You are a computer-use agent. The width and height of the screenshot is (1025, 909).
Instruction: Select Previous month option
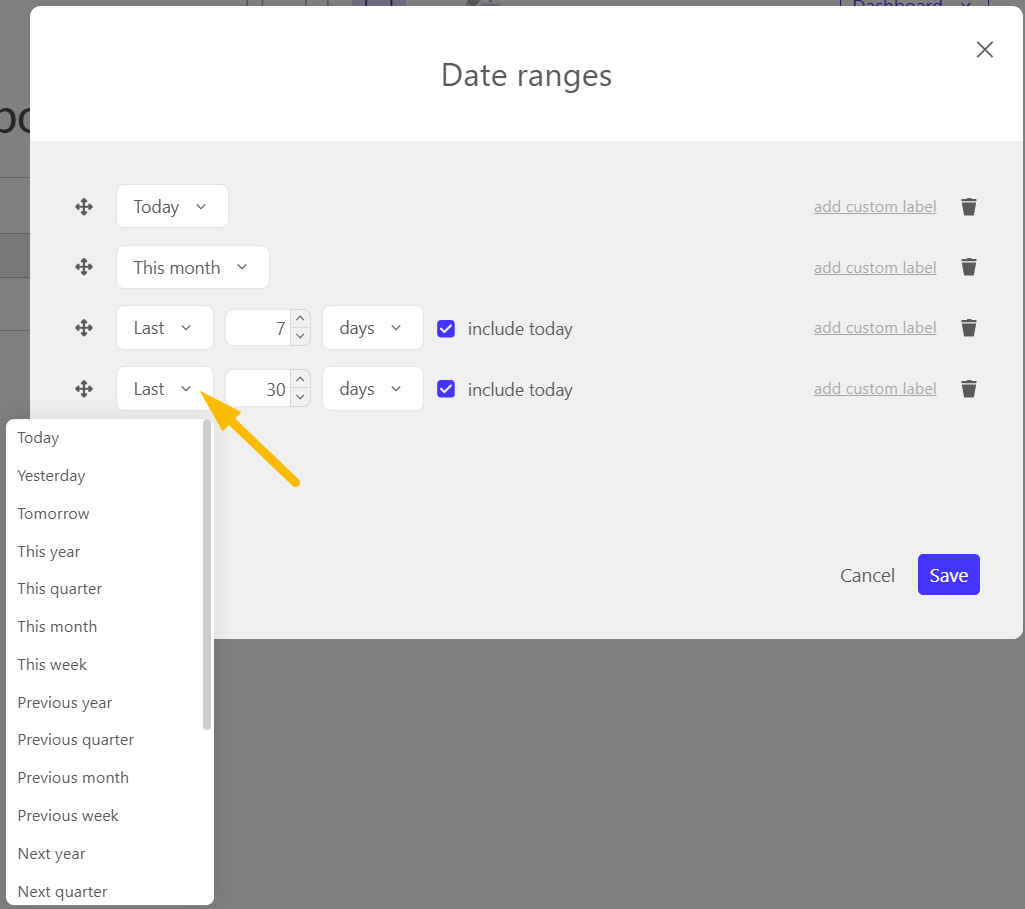105,778
